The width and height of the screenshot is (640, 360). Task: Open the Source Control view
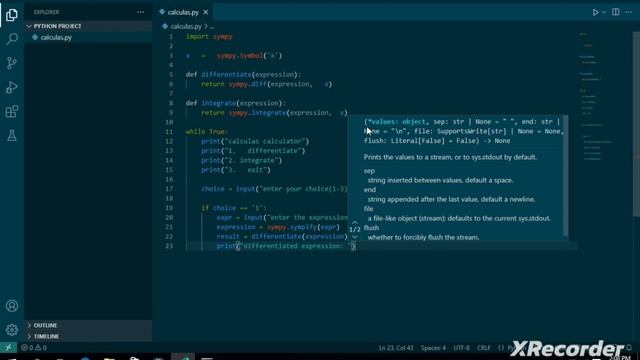point(12,63)
